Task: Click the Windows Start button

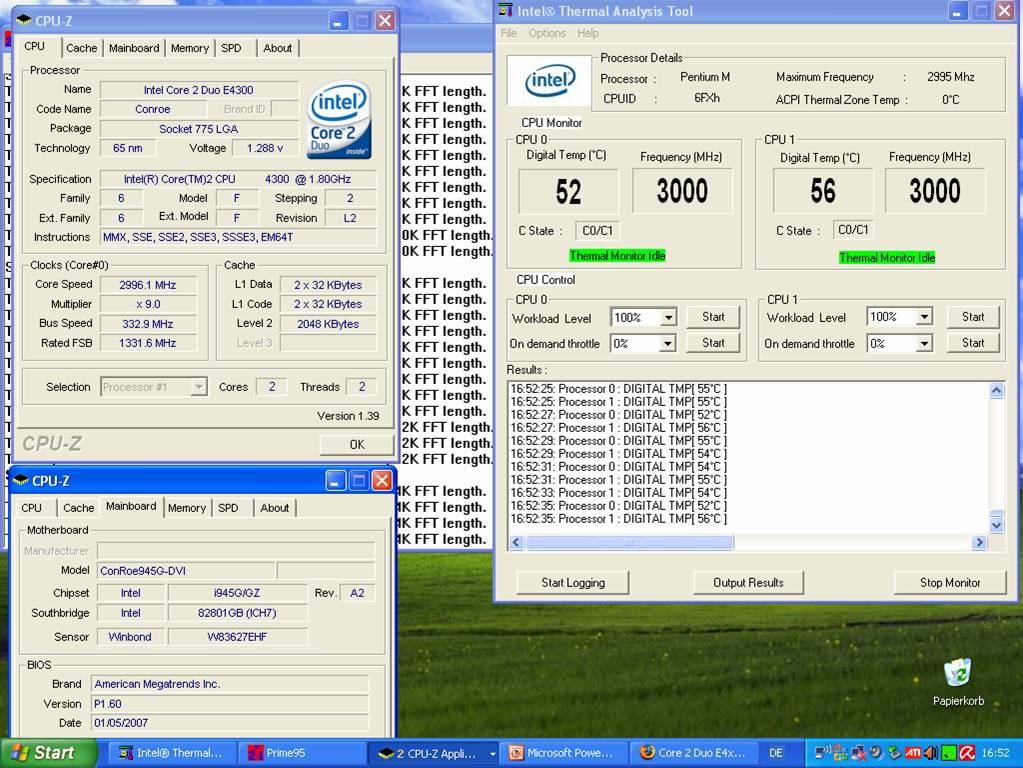Action: click(48, 753)
